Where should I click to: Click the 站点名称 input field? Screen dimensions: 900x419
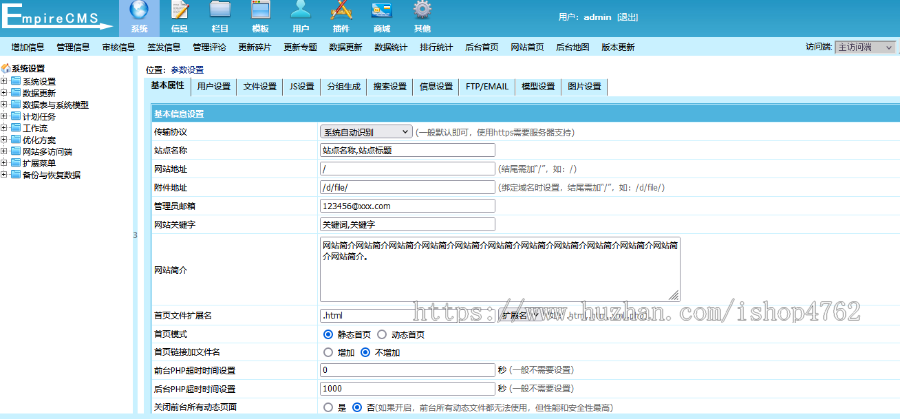407,150
